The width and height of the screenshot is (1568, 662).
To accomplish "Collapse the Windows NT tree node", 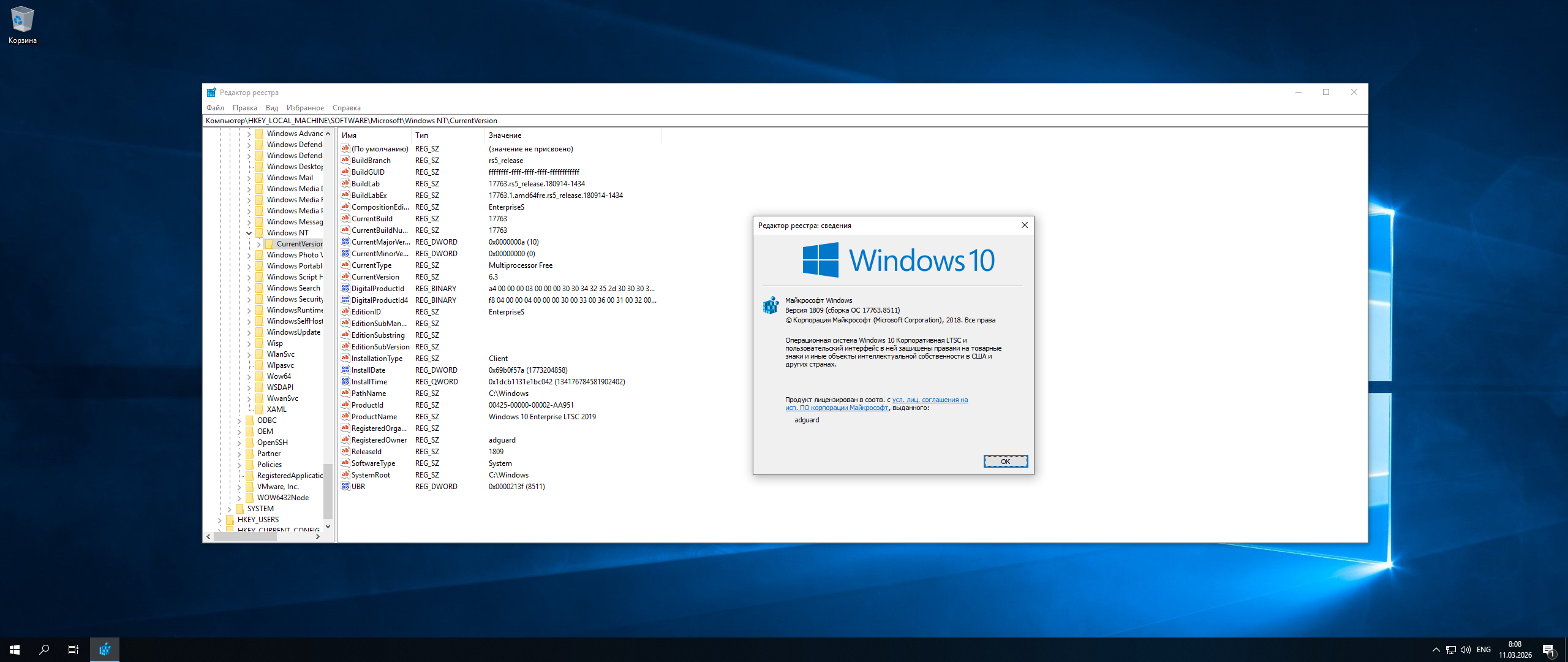I will pyautogui.click(x=249, y=233).
